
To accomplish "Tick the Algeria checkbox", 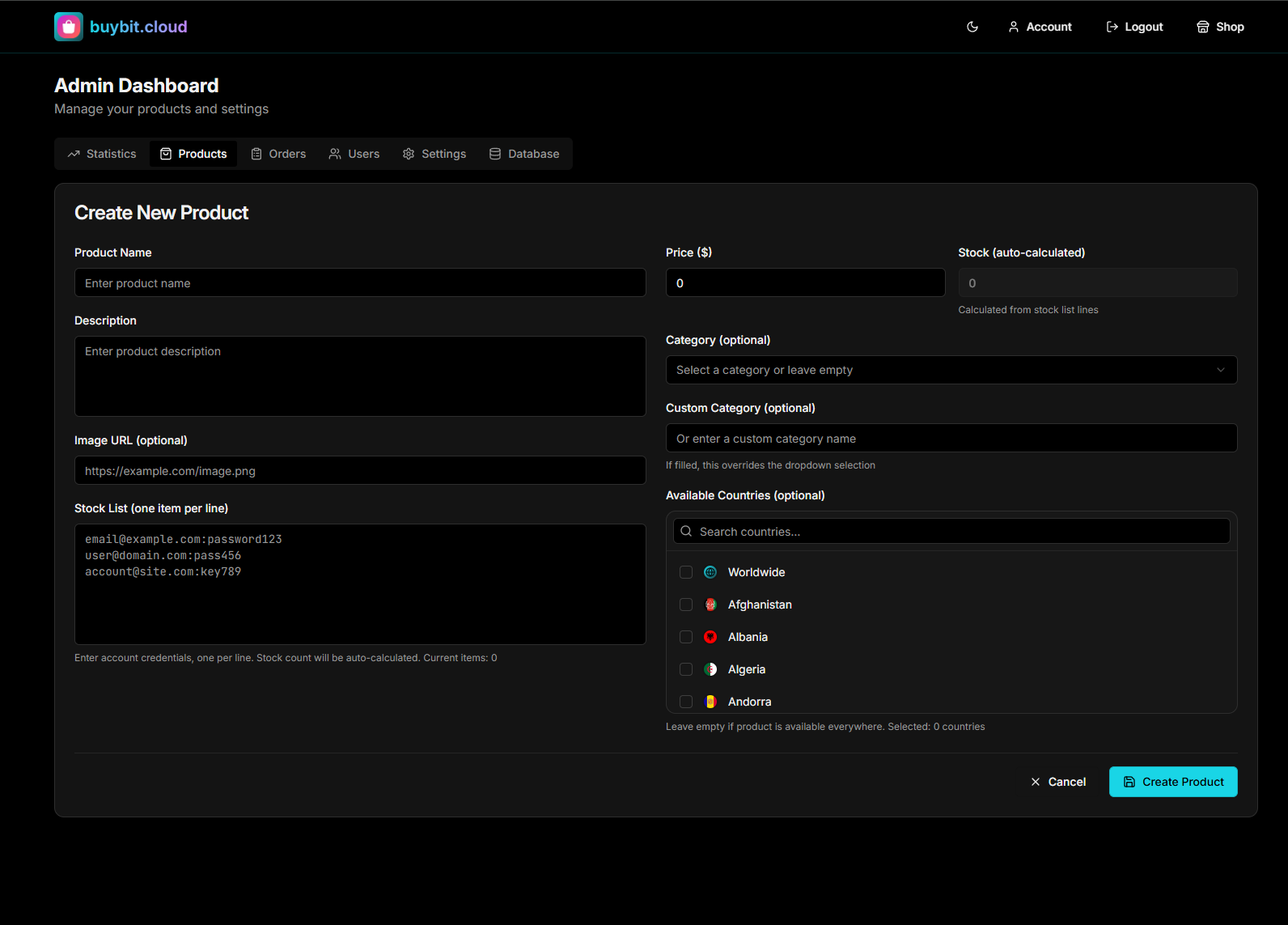I will pos(686,669).
